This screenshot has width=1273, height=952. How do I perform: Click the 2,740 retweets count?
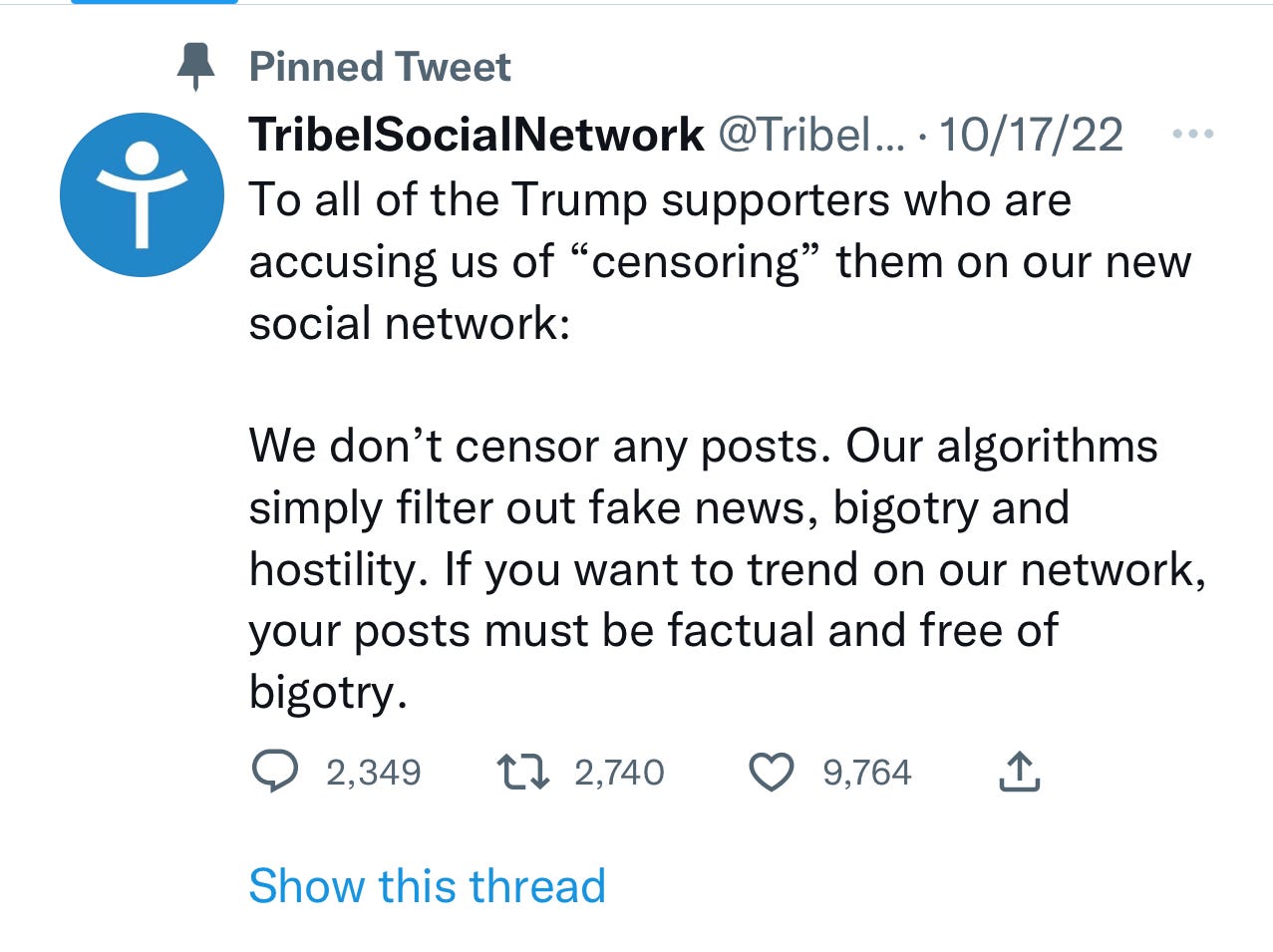[619, 773]
